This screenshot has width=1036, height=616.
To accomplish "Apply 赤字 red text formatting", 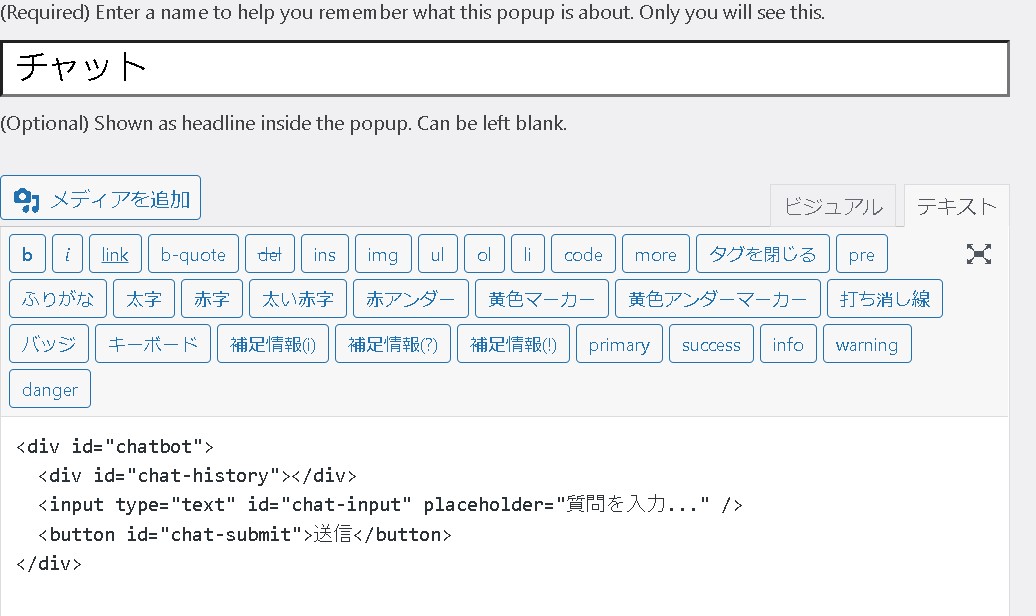I will pyautogui.click(x=211, y=298).
